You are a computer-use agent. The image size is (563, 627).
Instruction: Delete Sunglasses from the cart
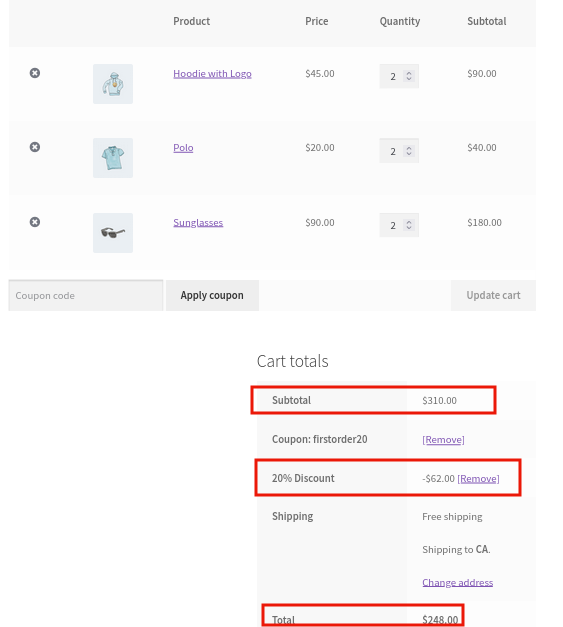[35, 222]
